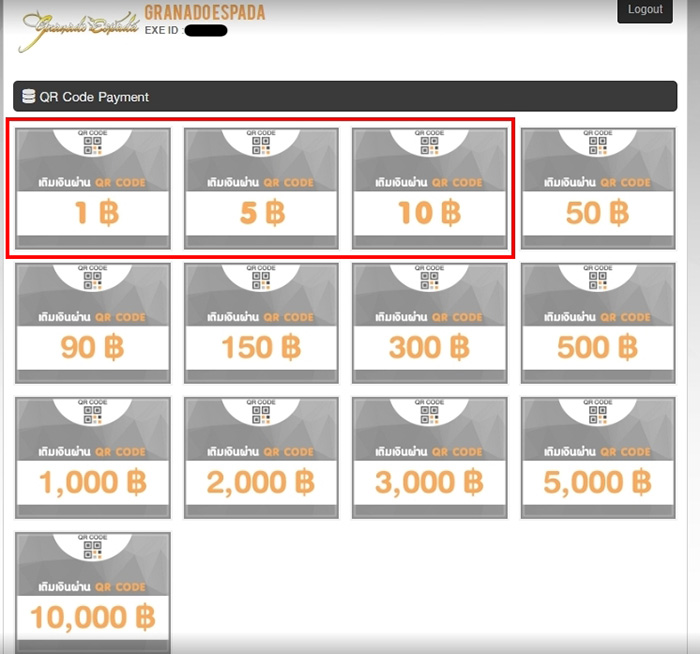Click the GRANADOESPADA title text
This screenshot has width=700, height=654.
204,12
